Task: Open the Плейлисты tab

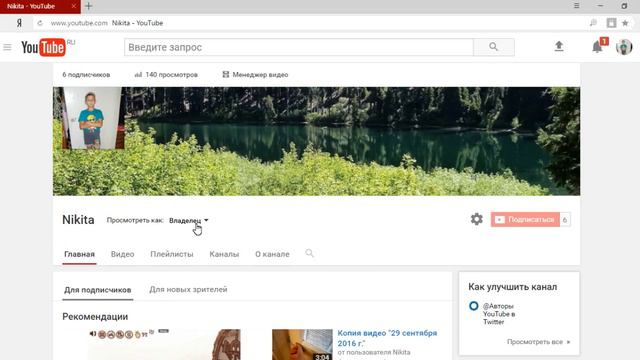Action: click(x=172, y=254)
